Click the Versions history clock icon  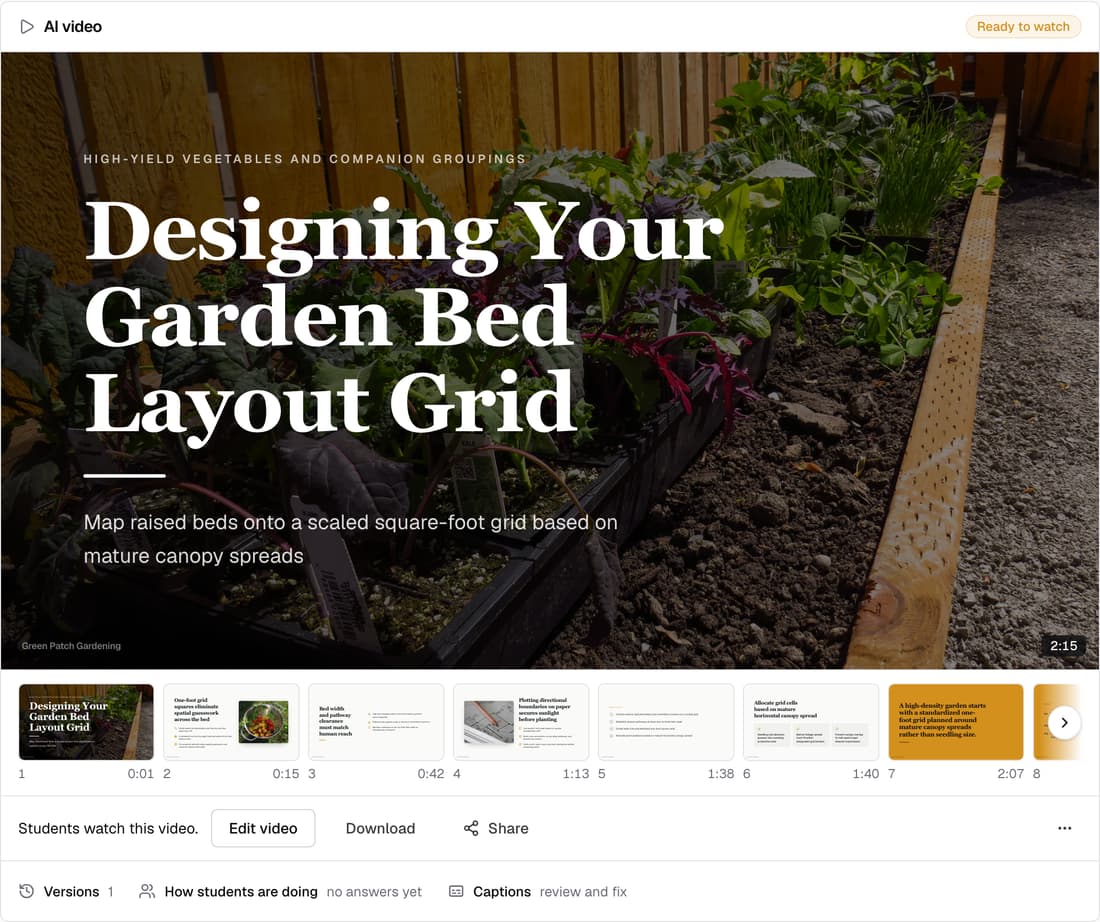pos(27,891)
